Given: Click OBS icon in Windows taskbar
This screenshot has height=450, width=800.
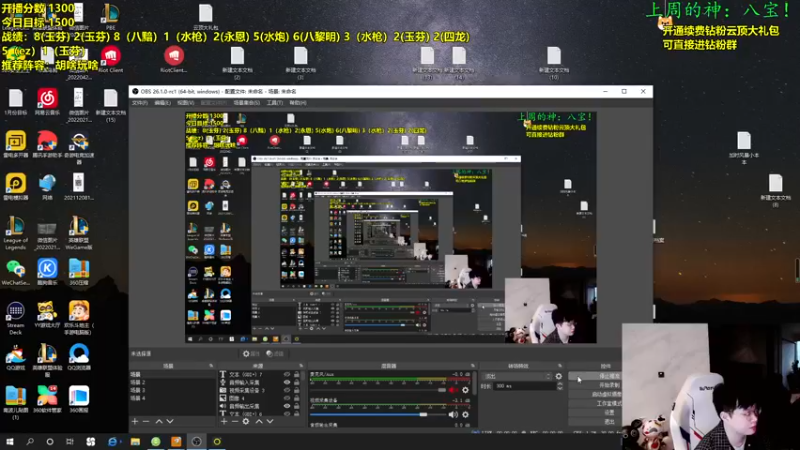Looking at the screenshot, I should click(196, 442).
